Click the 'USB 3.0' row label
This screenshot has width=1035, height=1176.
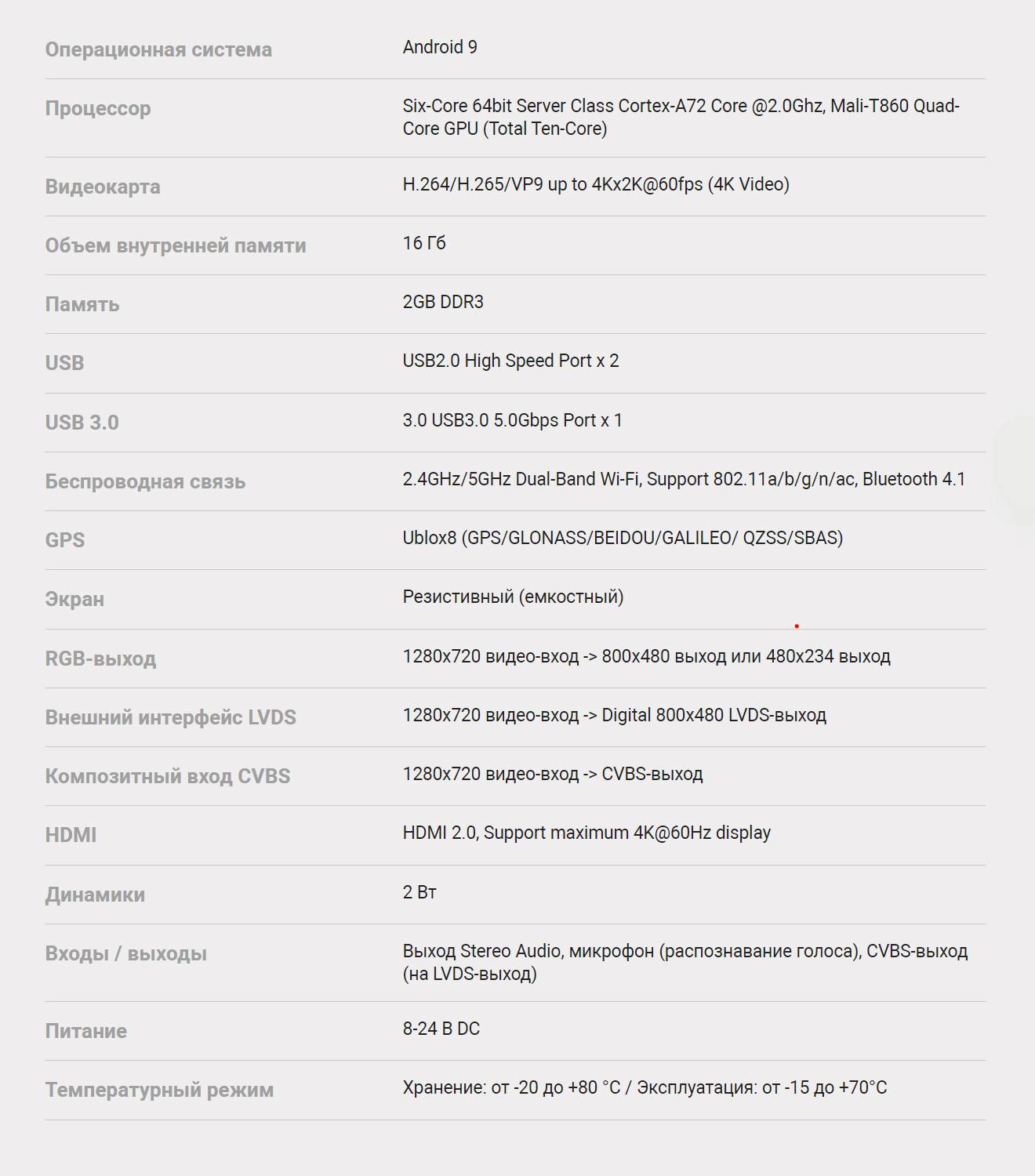point(82,423)
